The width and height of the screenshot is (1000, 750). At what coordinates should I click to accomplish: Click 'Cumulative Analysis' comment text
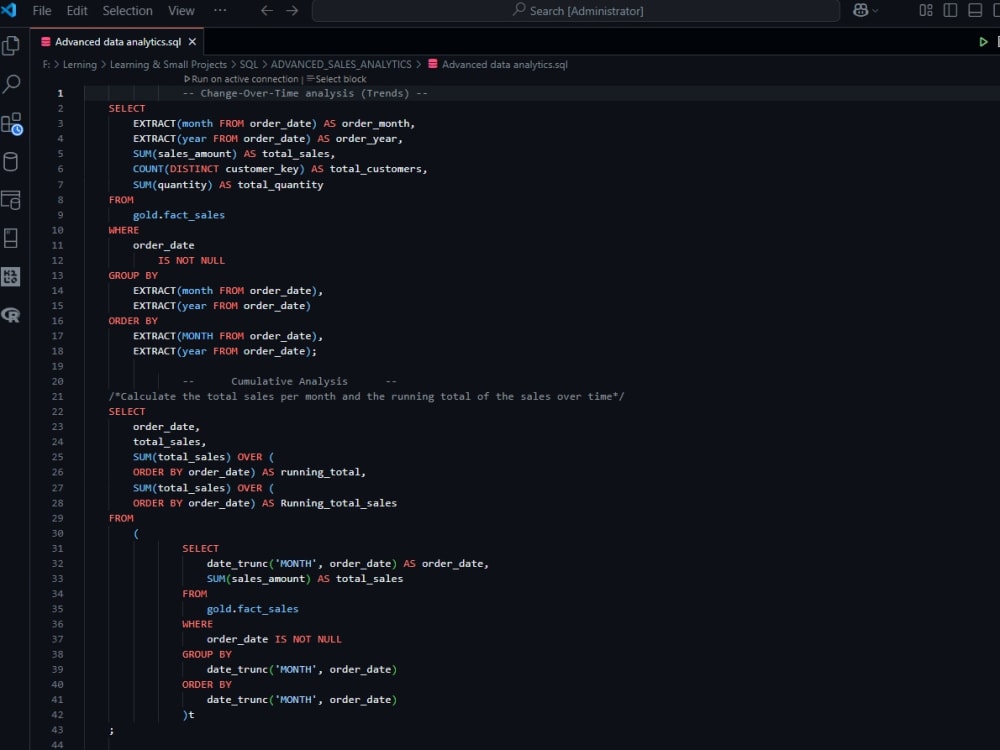(290, 381)
